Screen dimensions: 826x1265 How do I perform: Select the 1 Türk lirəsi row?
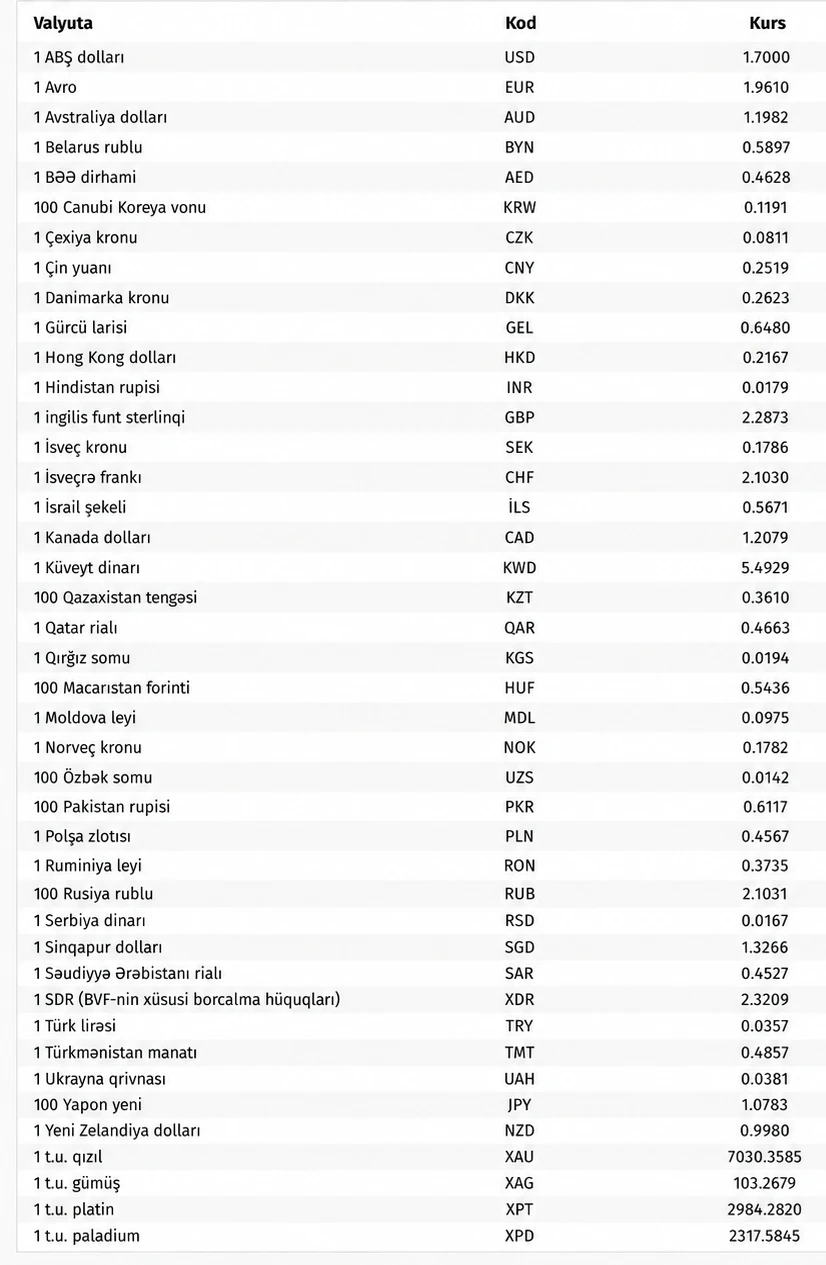coord(421,1025)
